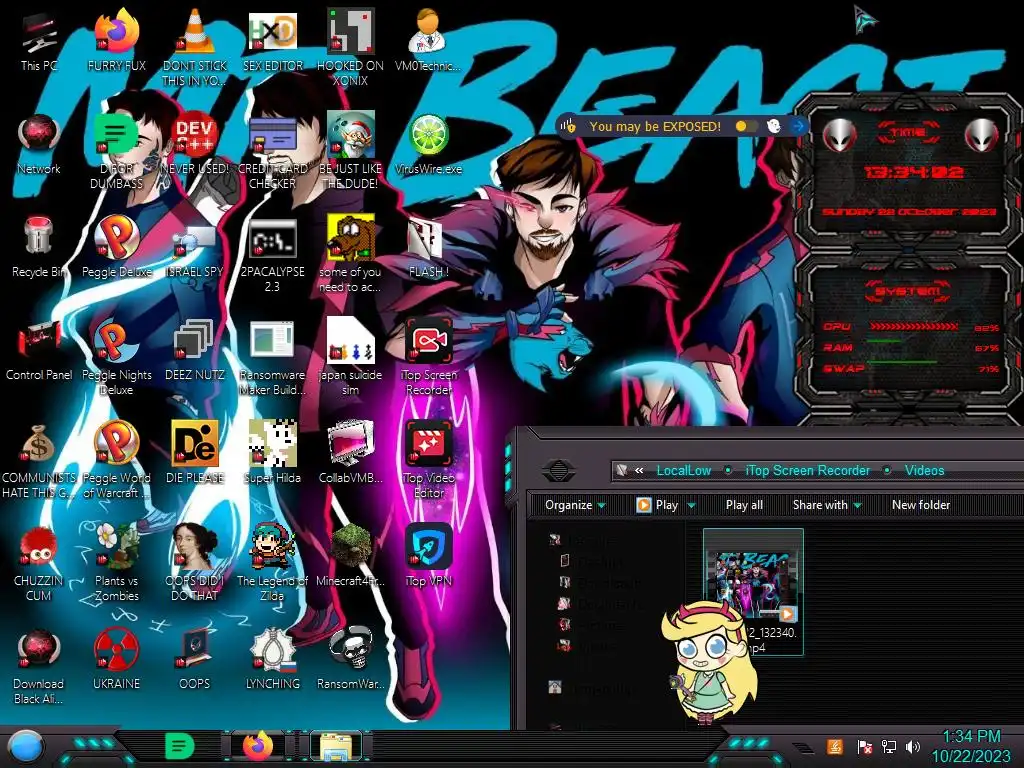Open Firefox from the taskbar
This screenshot has height=768, width=1024.
[x=258, y=746]
